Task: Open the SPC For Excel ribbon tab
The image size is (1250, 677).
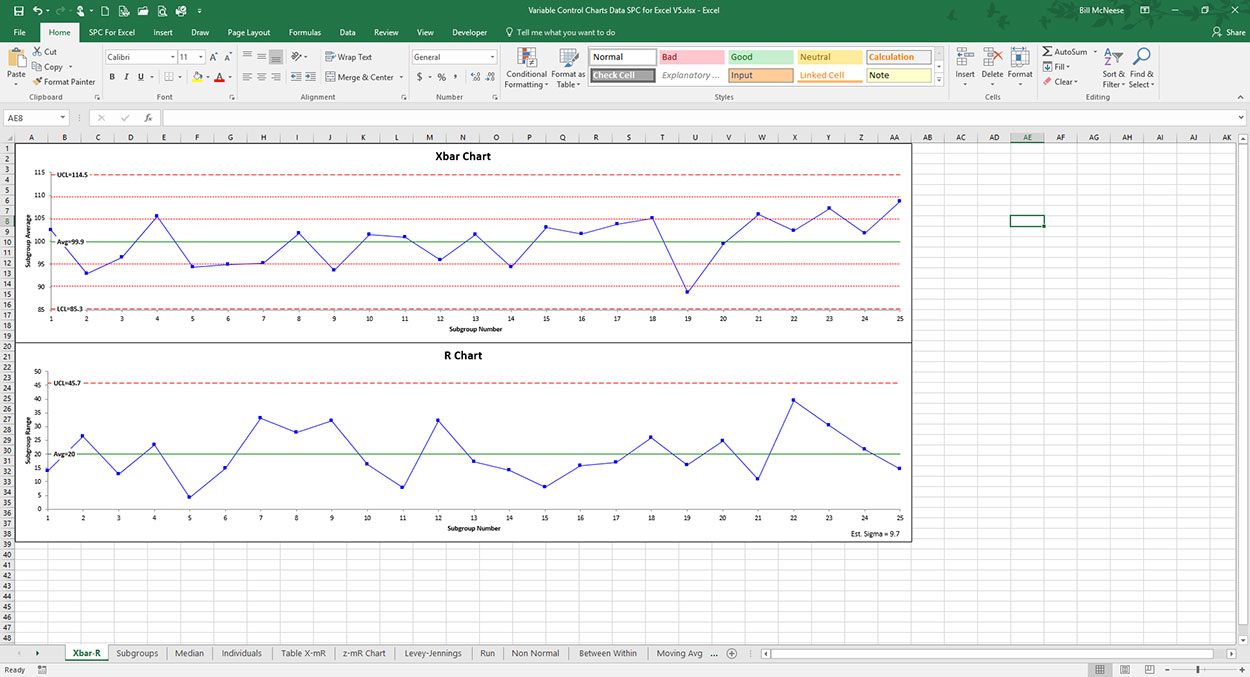Action: click(x=110, y=31)
